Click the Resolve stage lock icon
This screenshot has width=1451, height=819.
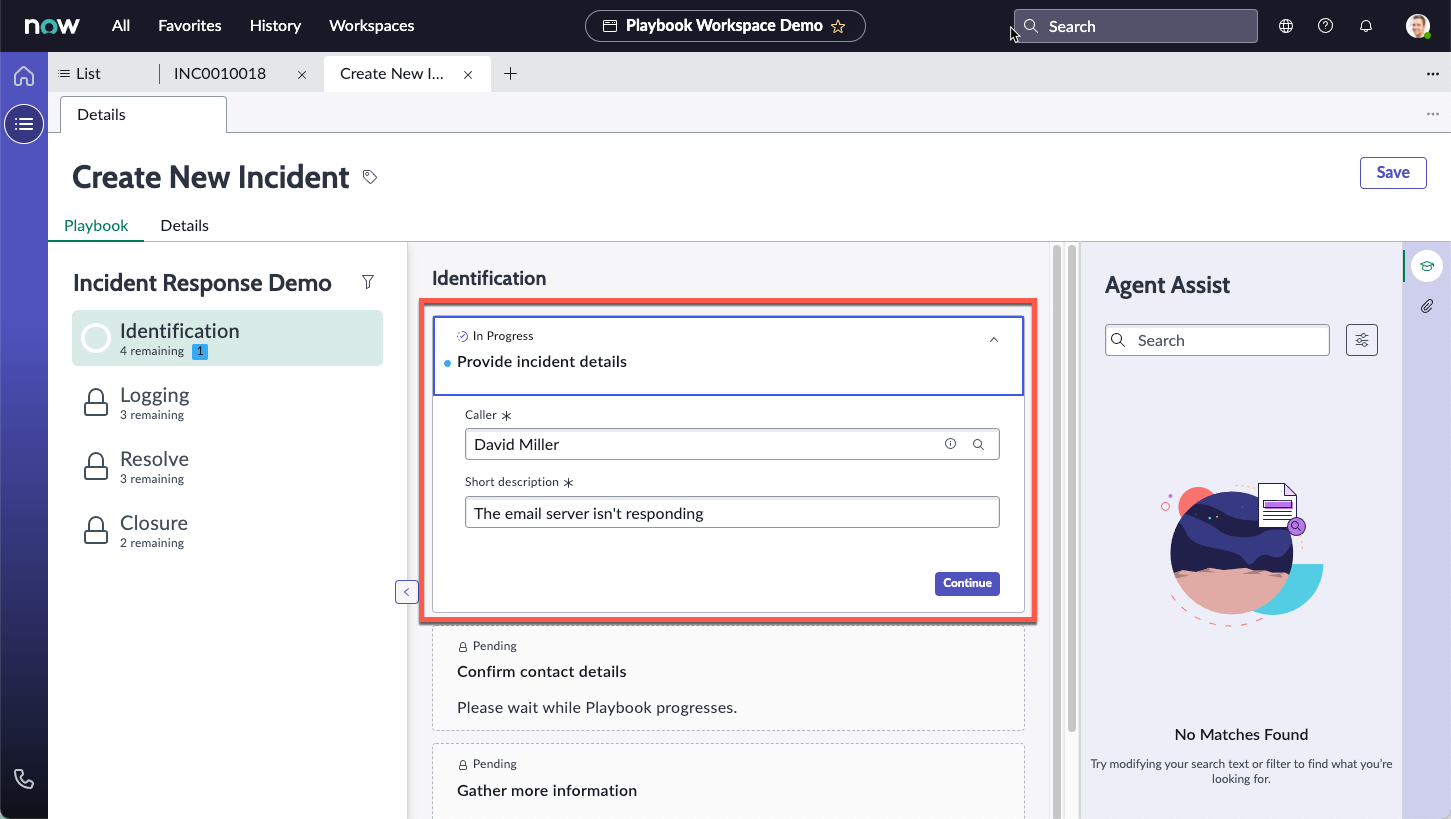(96, 466)
